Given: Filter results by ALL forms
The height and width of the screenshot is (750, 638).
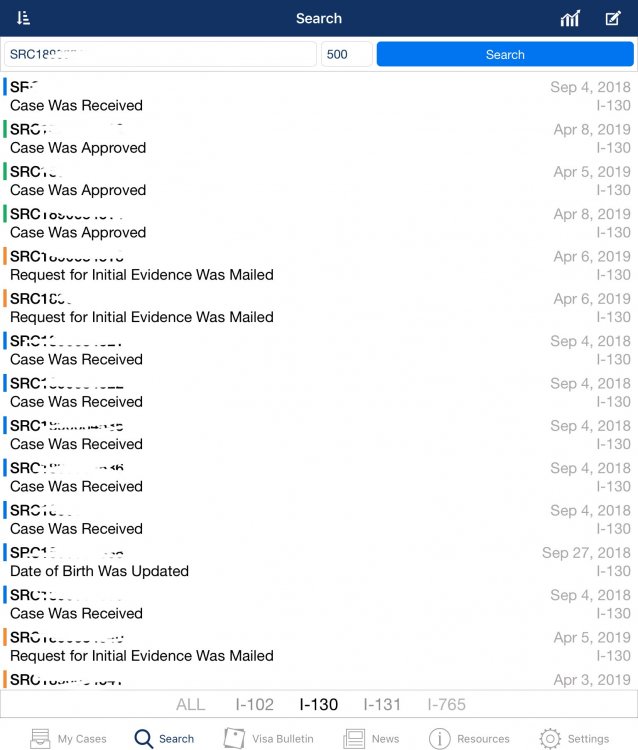Looking at the screenshot, I should click(x=190, y=704).
